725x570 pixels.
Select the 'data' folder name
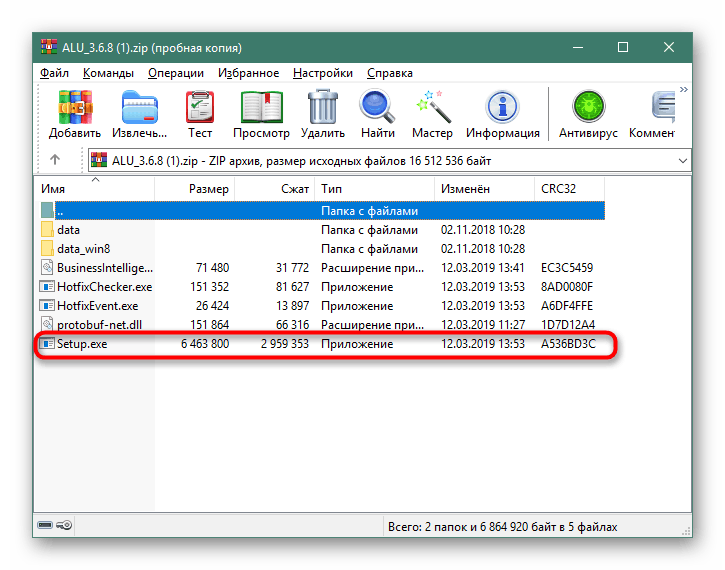pos(68,230)
